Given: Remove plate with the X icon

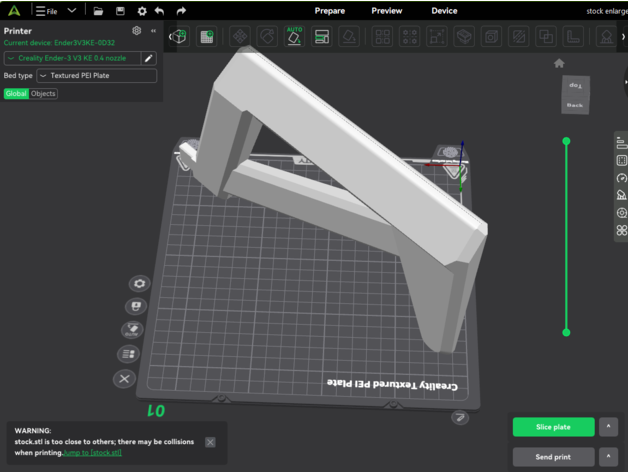Looking at the screenshot, I should pos(124,378).
